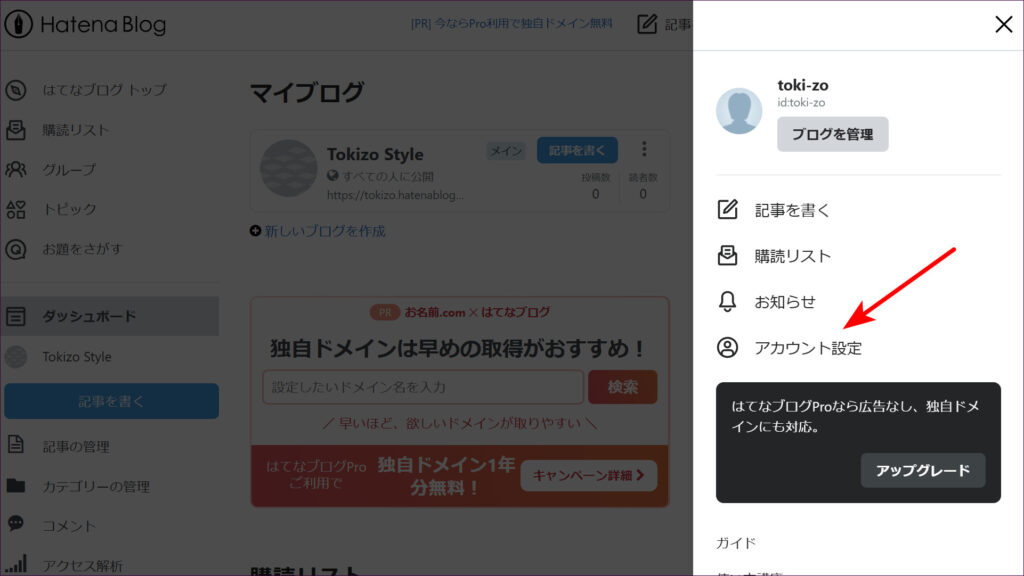
Task: Click the お題をさがす icon in sidebar
Action: click(16, 249)
